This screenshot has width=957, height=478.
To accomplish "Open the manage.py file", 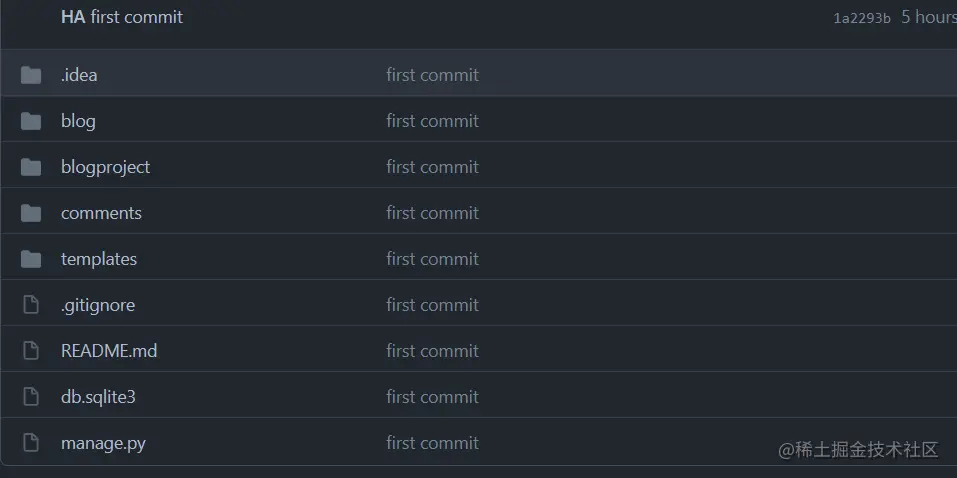I will [103, 443].
